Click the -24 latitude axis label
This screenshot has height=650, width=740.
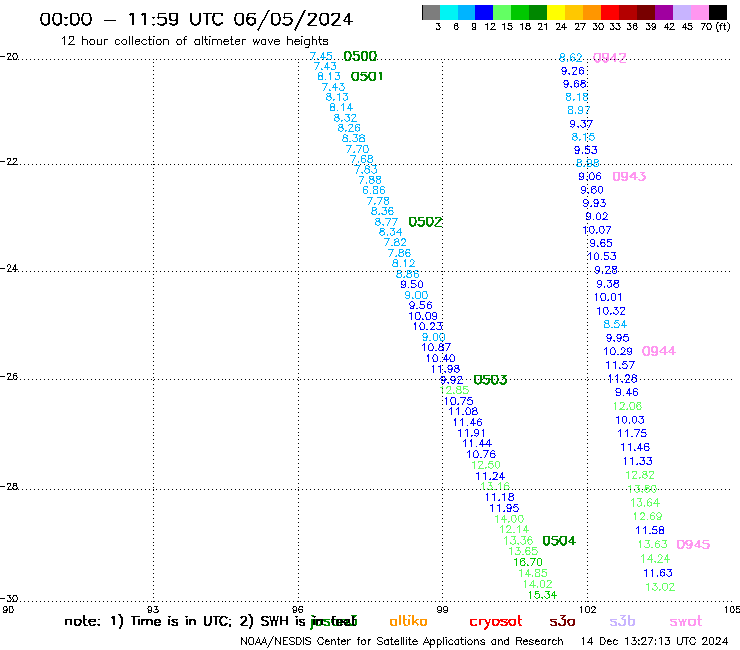pos(9,269)
